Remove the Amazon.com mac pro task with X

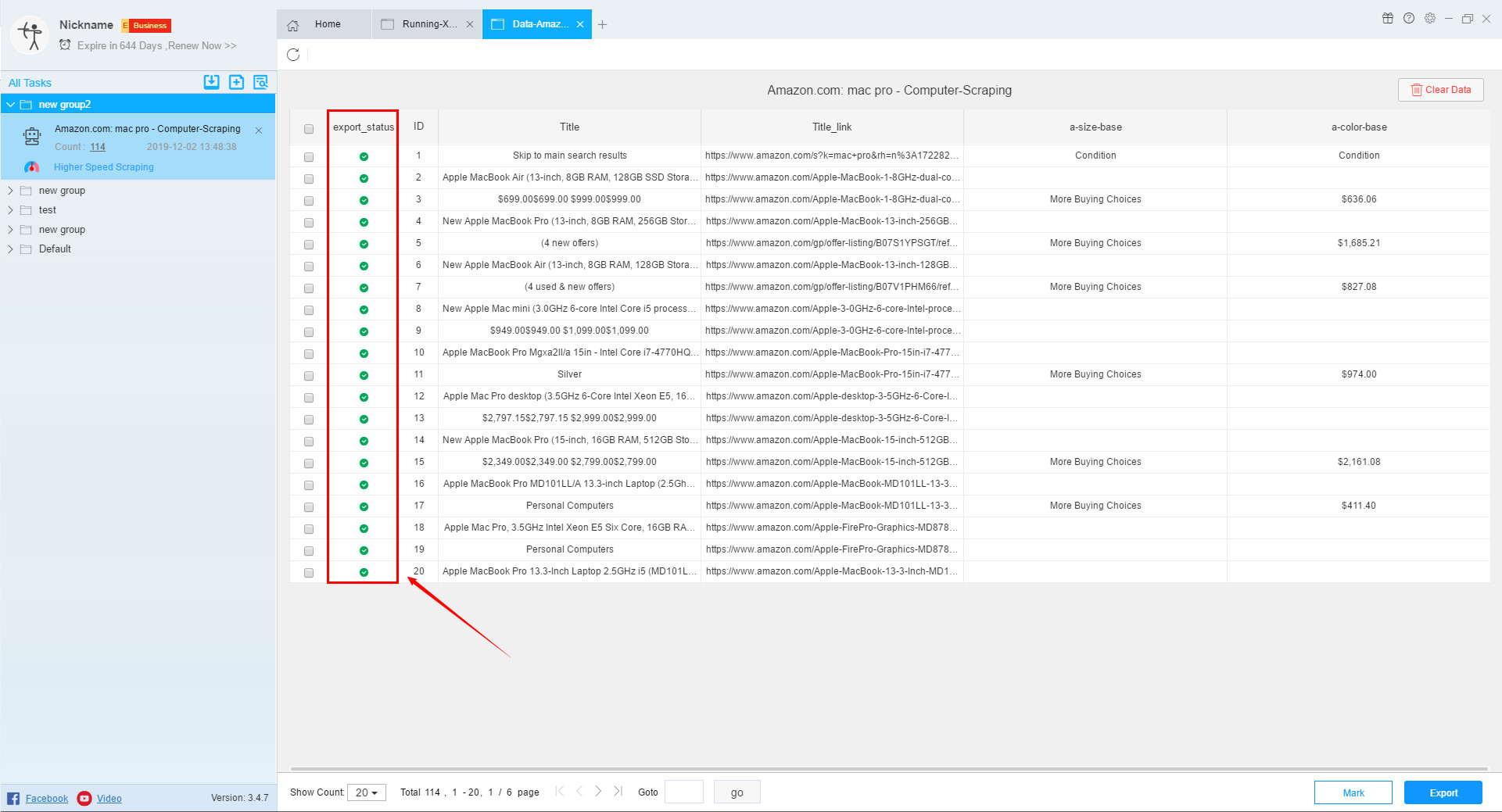pyautogui.click(x=259, y=131)
